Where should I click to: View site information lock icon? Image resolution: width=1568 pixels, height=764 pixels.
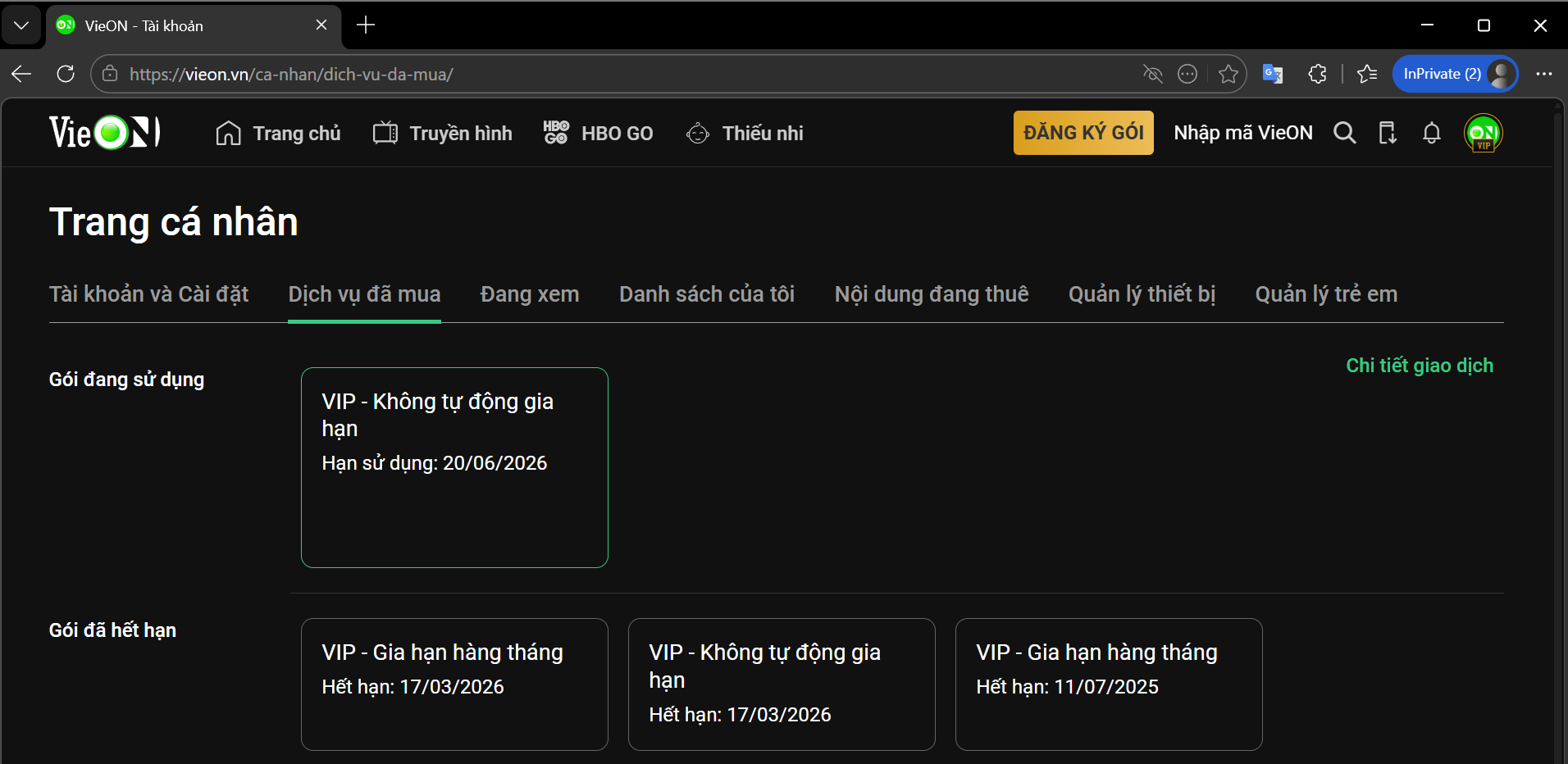[110, 74]
